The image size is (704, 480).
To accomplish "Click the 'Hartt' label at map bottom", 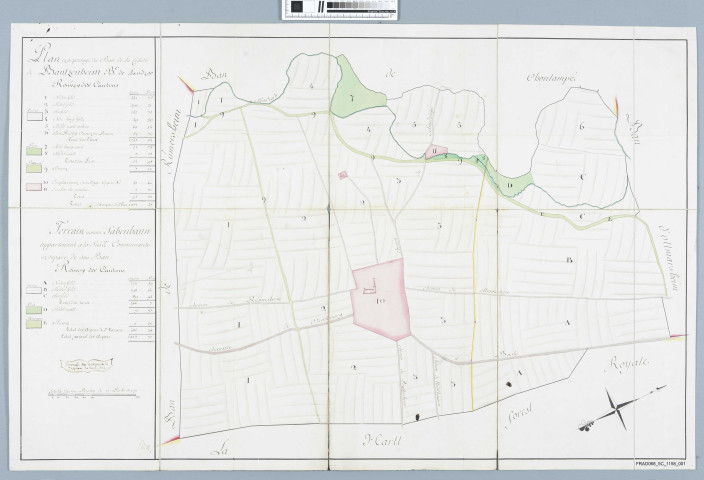I will pyautogui.click(x=382, y=437).
